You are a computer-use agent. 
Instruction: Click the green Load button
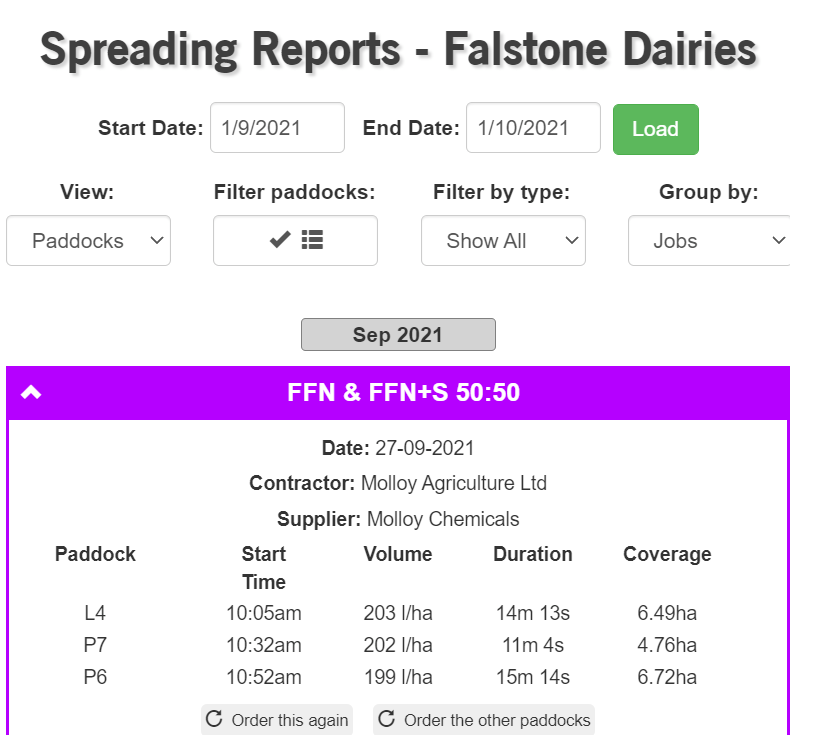(x=655, y=129)
